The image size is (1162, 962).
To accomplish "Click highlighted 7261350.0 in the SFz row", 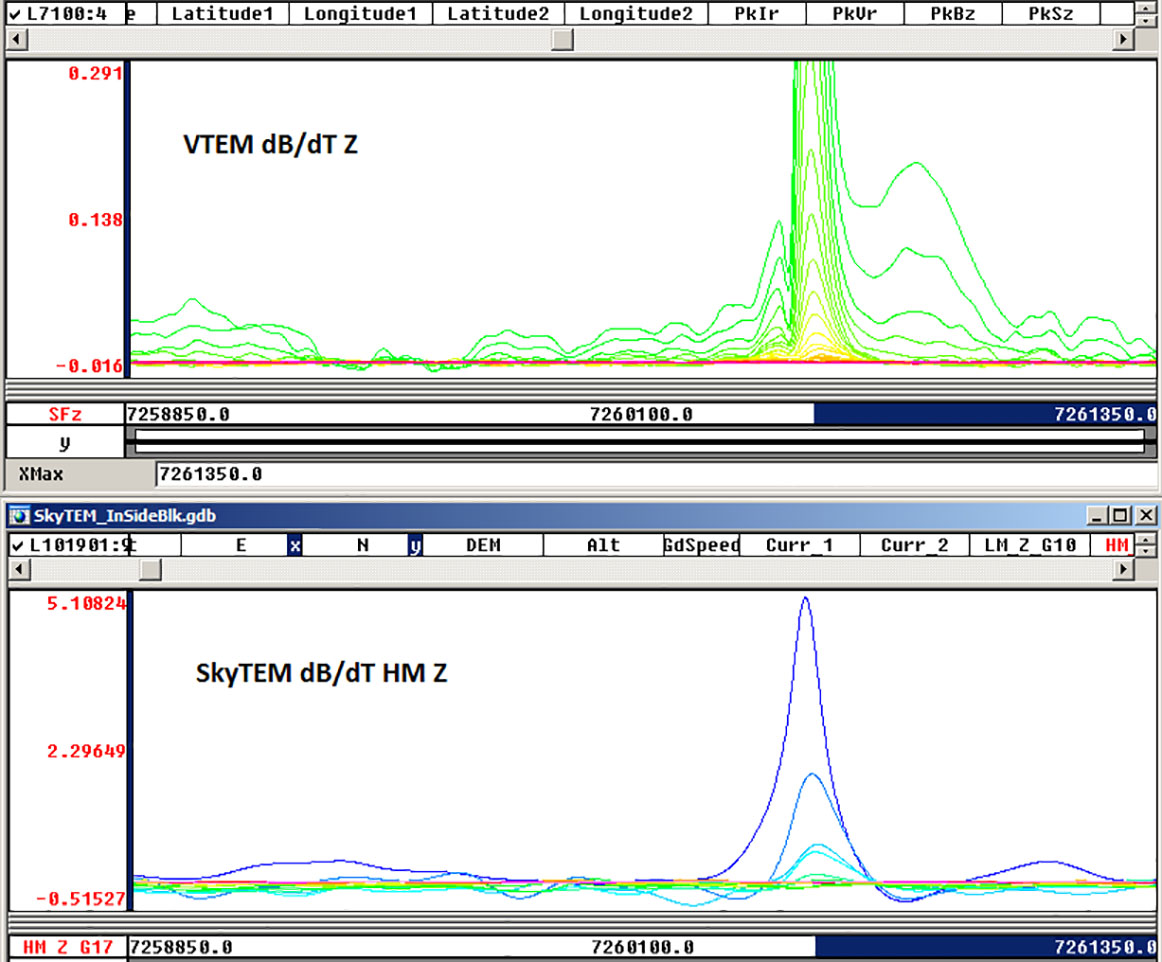I will 1104,414.
